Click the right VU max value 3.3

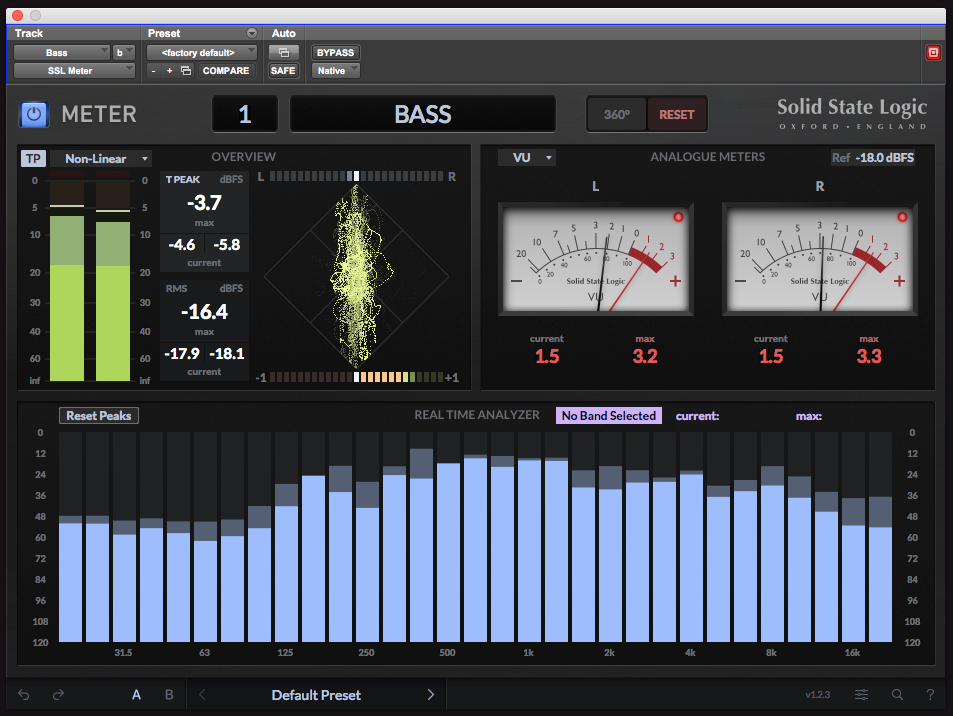point(869,356)
